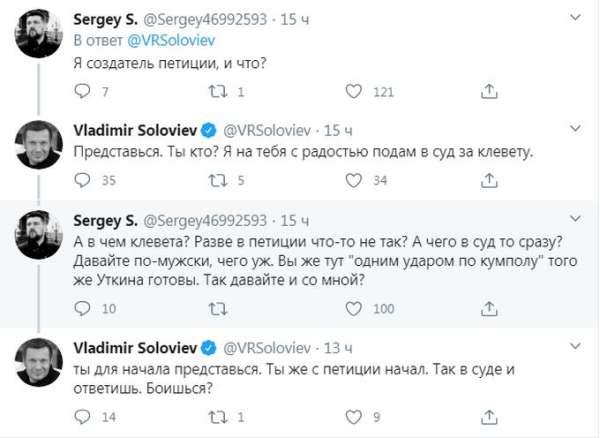
Task: Like Soloviev's tweet with 34 likes
Action: coord(351,181)
